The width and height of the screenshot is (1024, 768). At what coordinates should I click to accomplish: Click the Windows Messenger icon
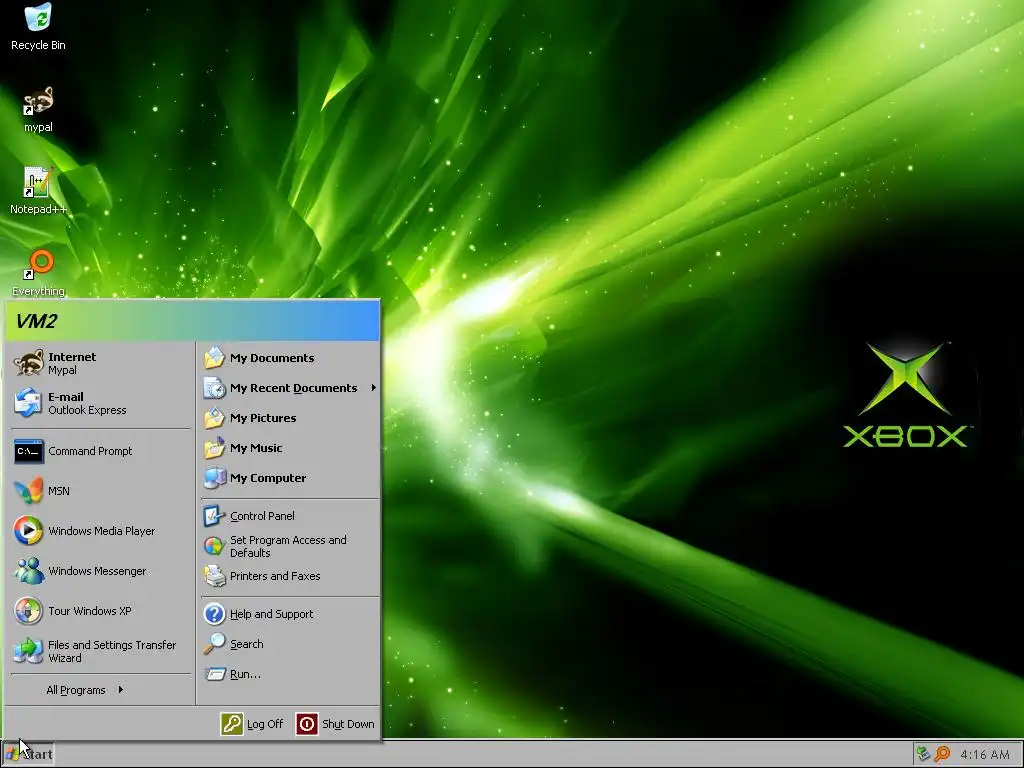[x=29, y=571]
